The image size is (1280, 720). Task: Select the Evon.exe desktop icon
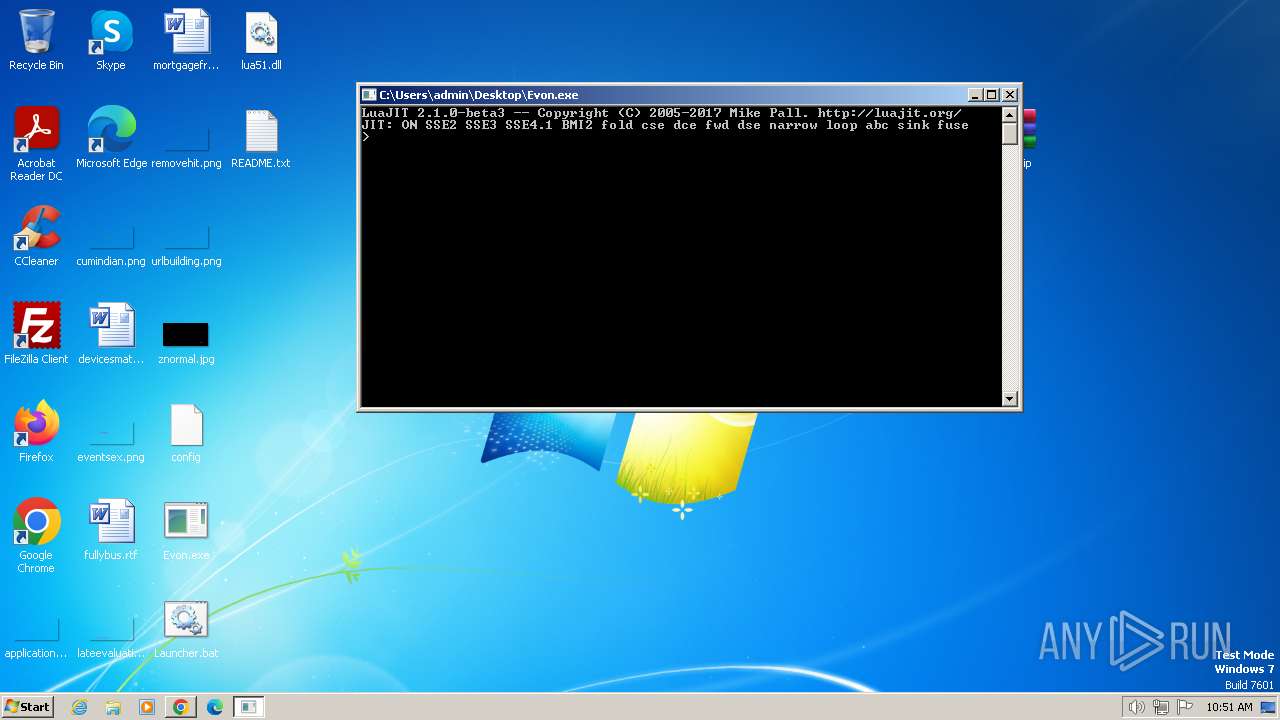tap(186, 530)
